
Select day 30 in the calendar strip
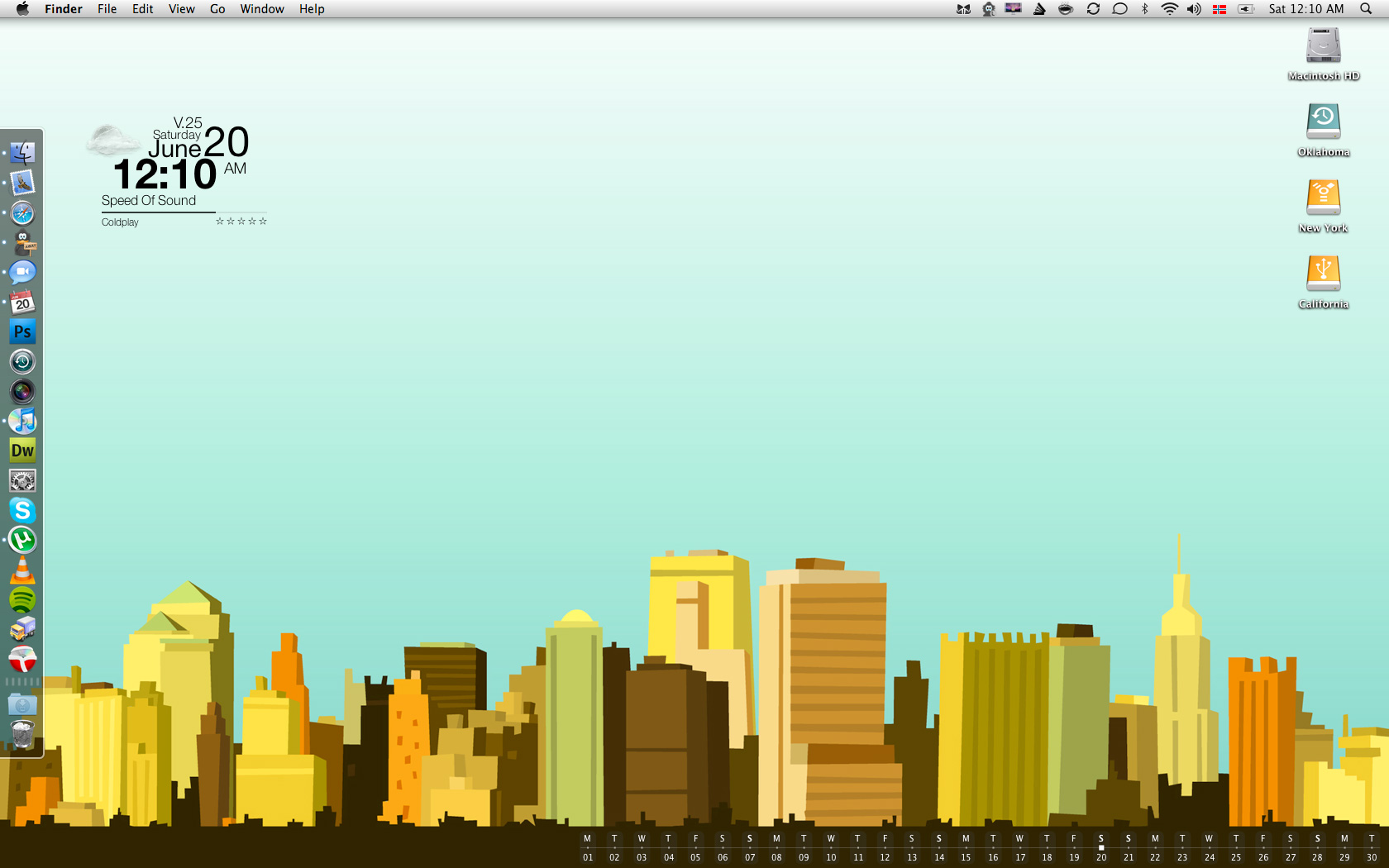tap(1372, 848)
